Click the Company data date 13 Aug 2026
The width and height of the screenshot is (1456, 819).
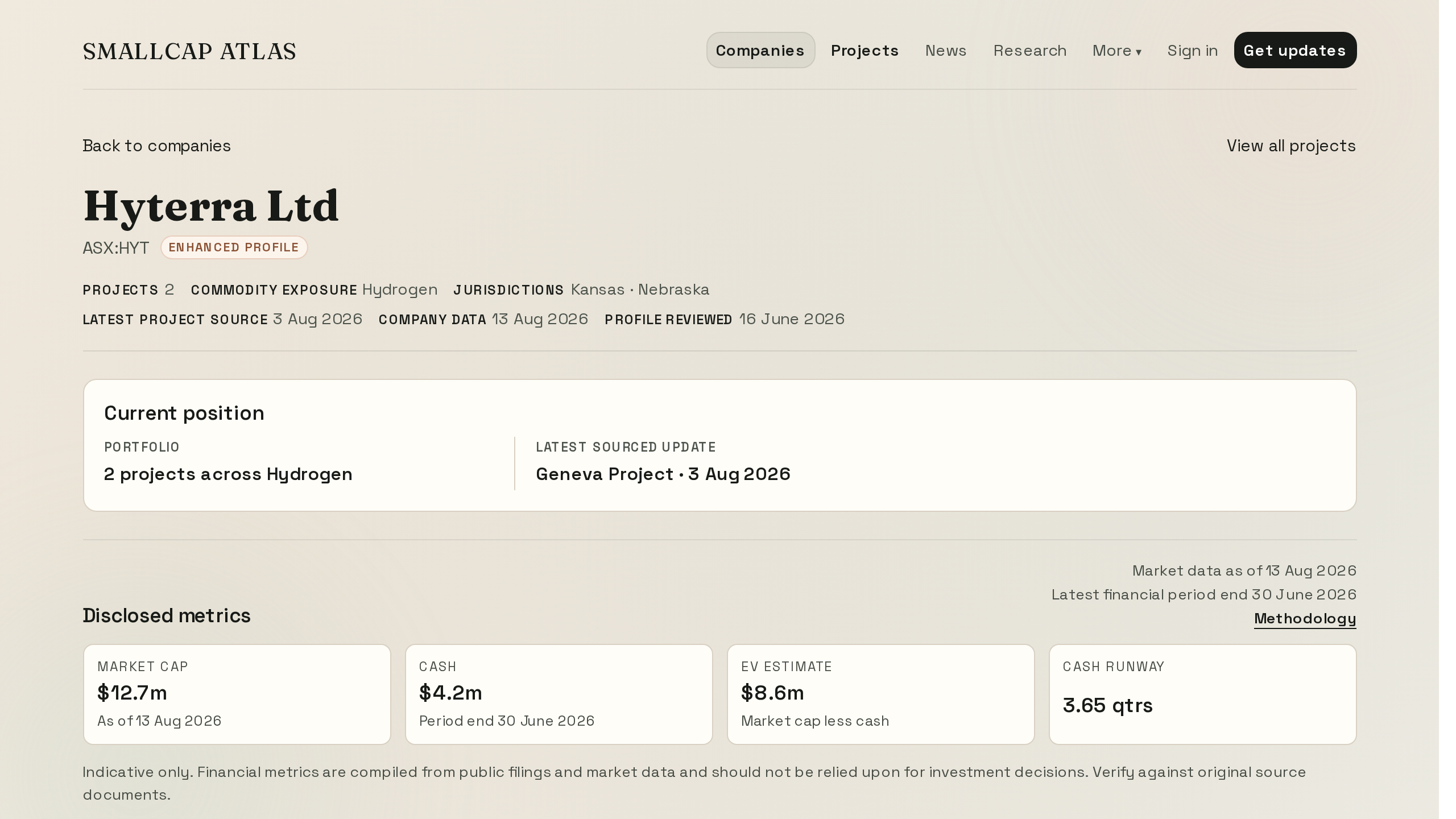point(540,319)
